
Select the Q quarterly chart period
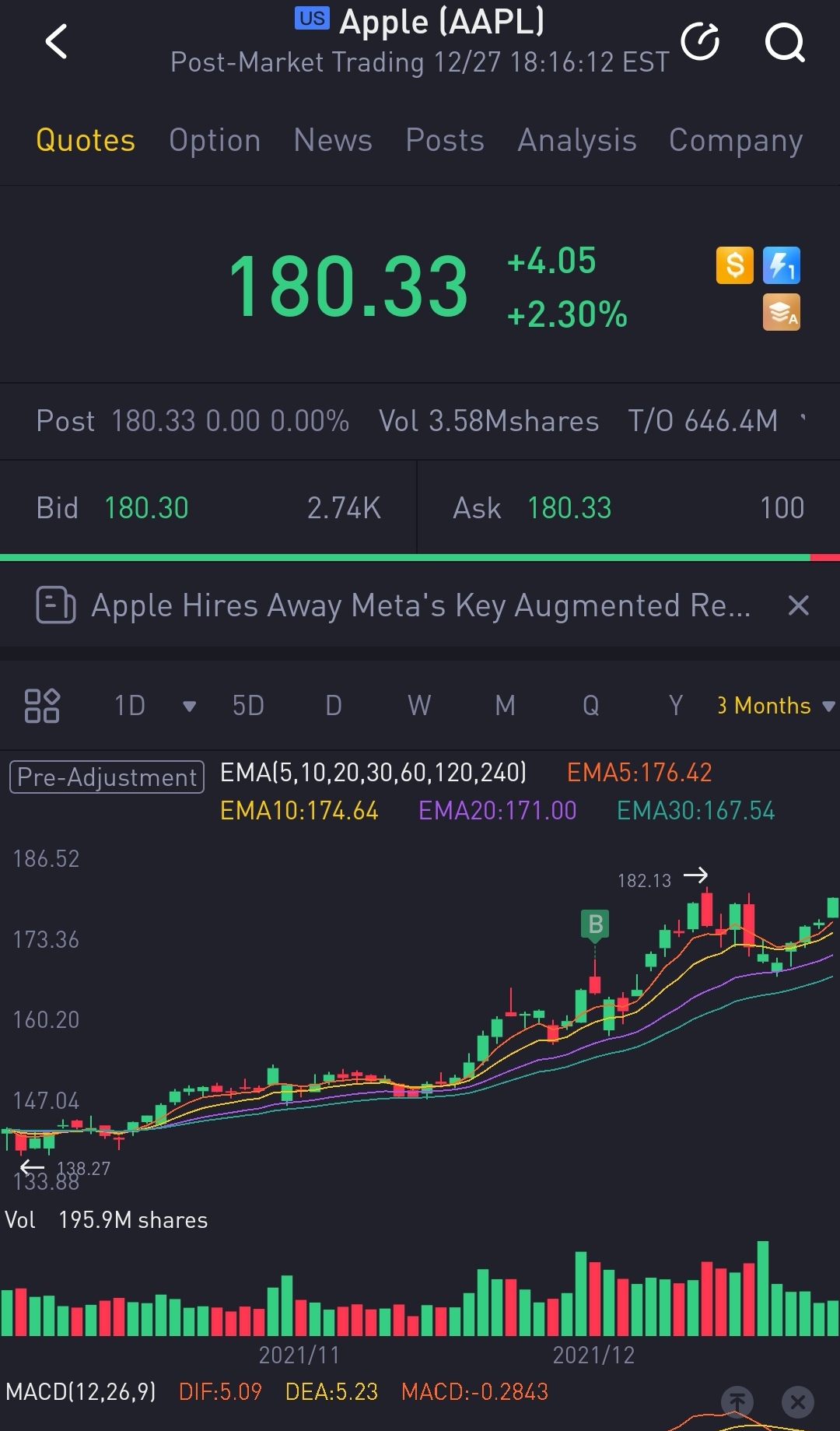pos(591,706)
